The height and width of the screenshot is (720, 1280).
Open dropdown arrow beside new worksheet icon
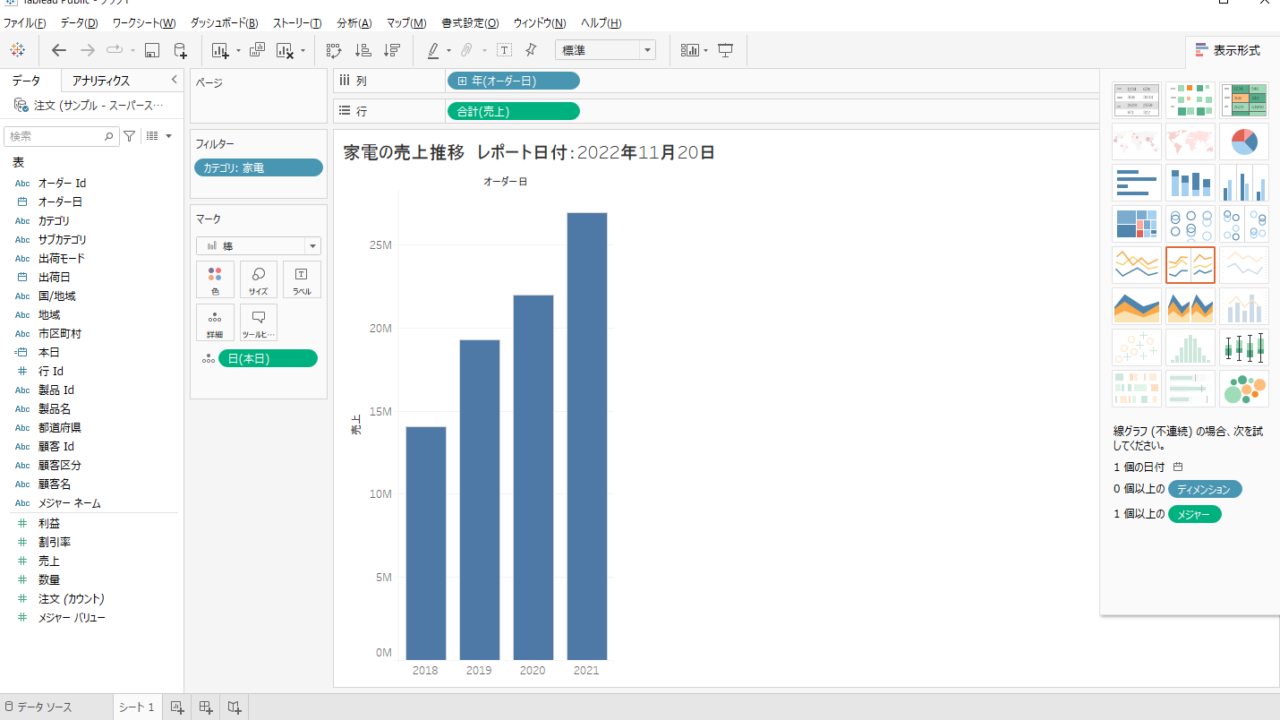(x=238, y=50)
